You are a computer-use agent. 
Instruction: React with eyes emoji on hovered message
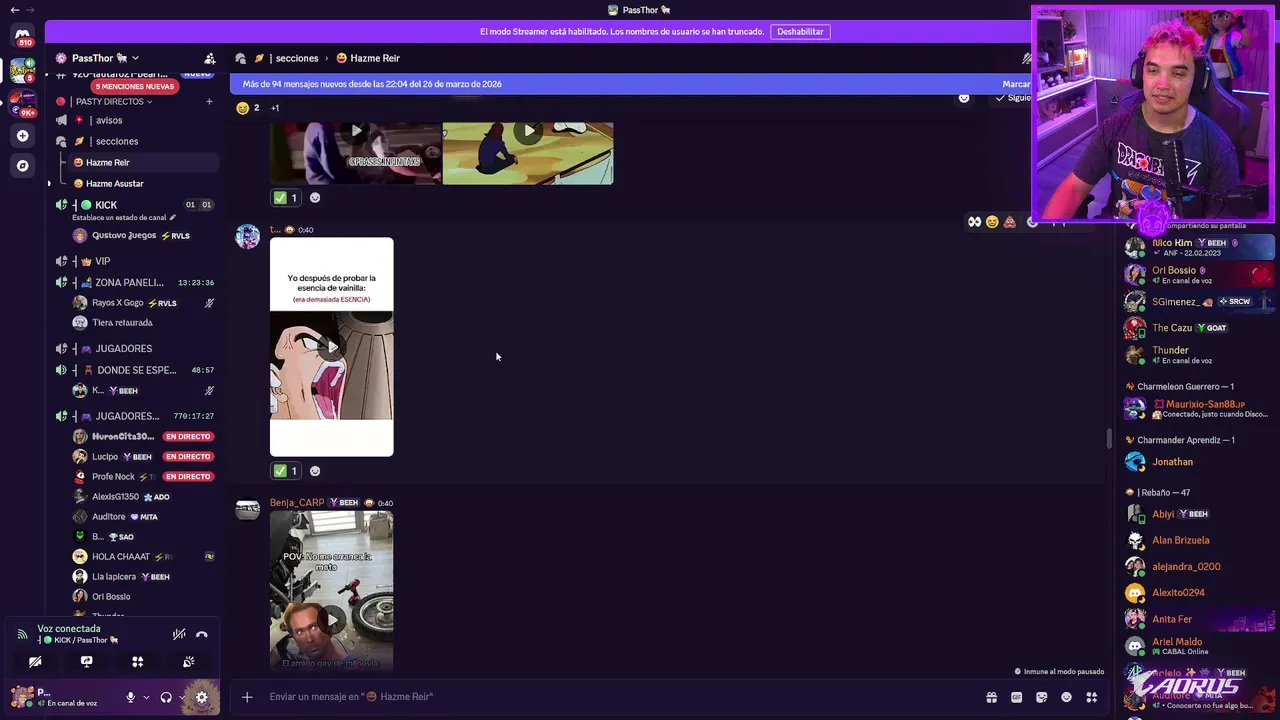[x=974, y=222]
